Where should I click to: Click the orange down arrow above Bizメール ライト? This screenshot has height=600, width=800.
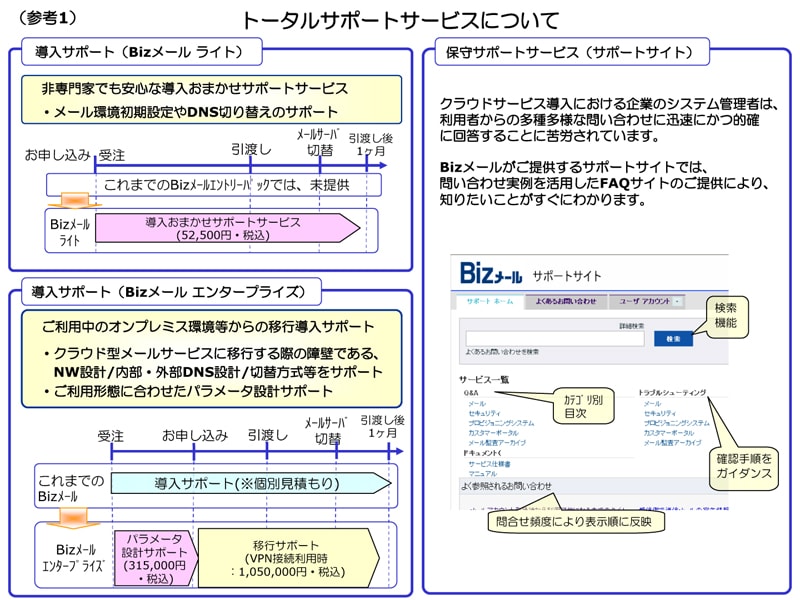73,201
